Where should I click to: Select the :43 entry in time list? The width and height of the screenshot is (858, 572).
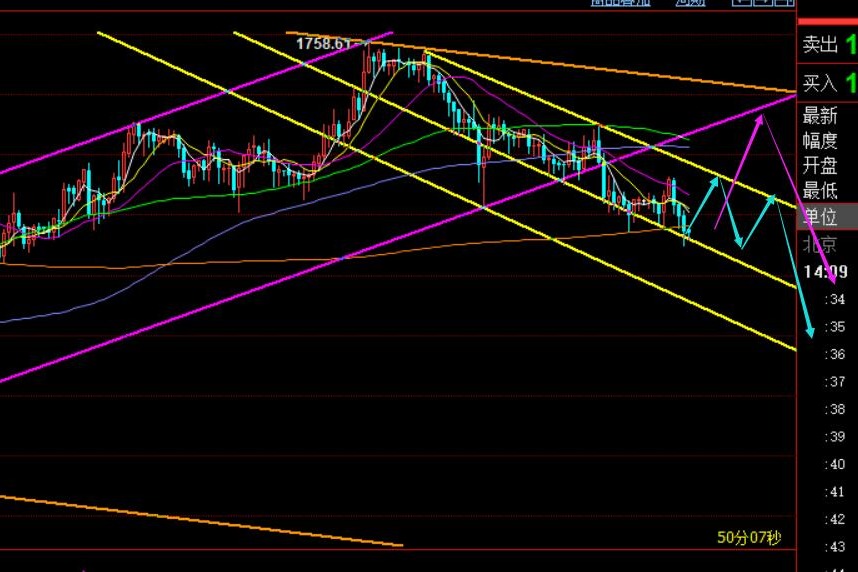tap(831, 547)
